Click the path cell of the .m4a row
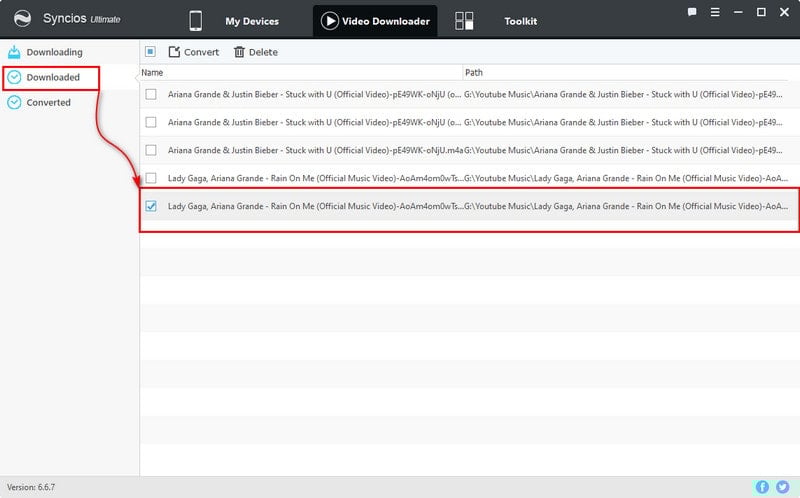 coord(623,150)
